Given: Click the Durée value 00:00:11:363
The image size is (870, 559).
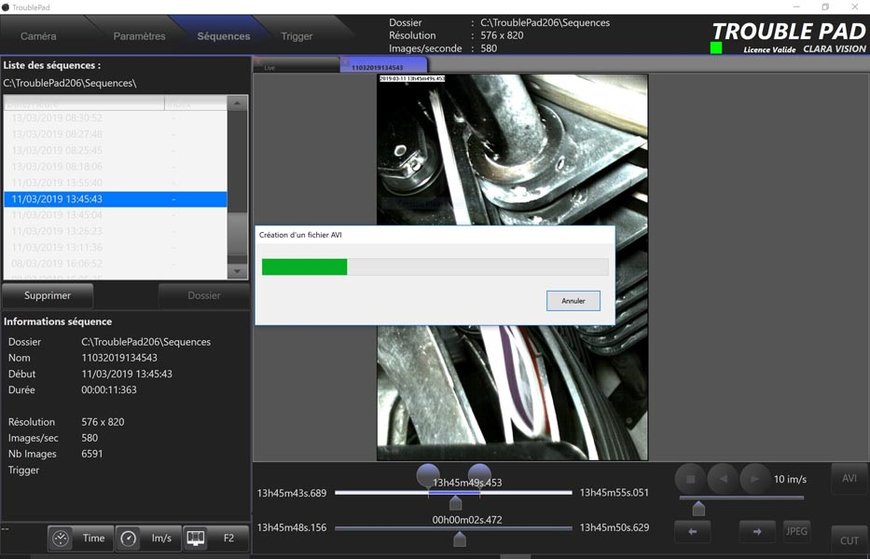Looking at the screenshot, I should click(109, 390).
